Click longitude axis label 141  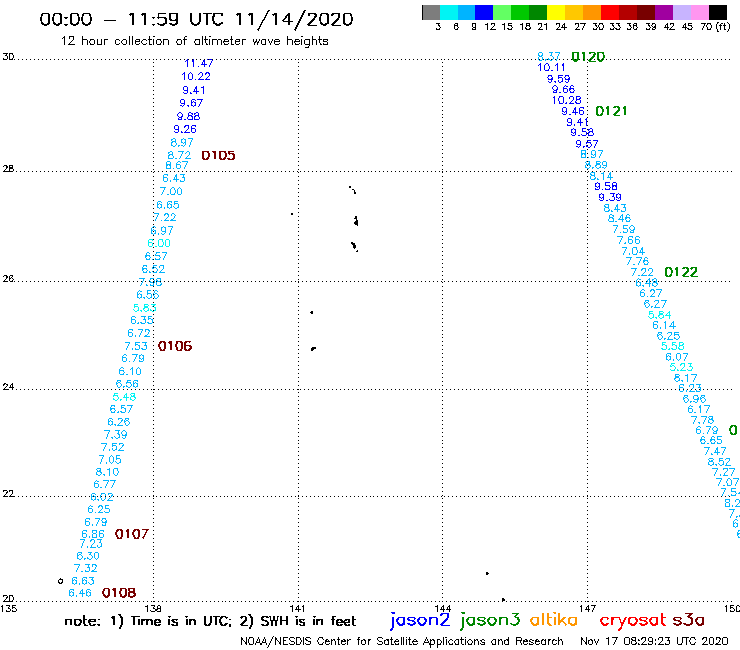tap(297, 608)
